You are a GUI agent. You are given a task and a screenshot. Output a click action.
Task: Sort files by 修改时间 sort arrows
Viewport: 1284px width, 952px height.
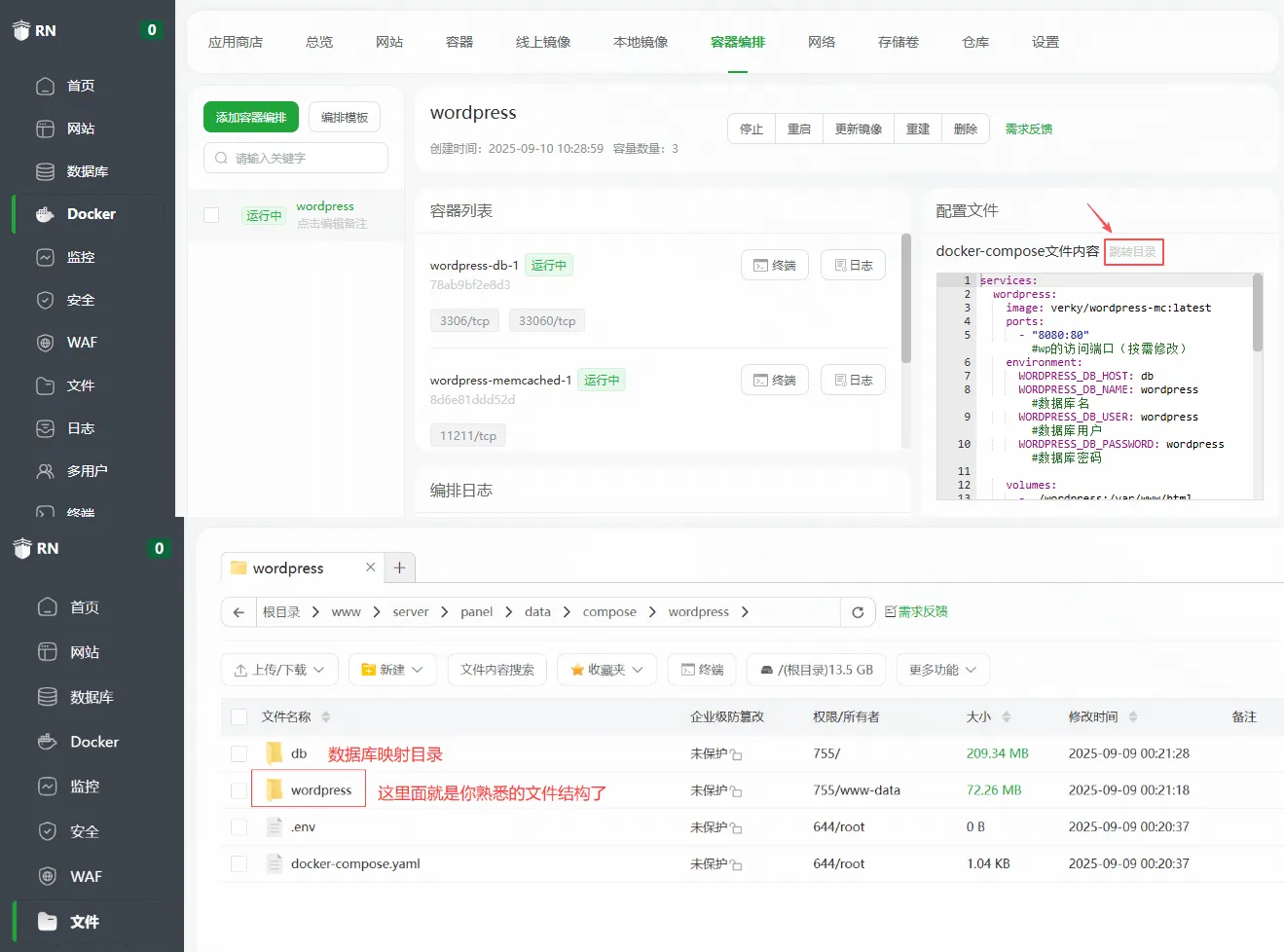(1133, 717)
